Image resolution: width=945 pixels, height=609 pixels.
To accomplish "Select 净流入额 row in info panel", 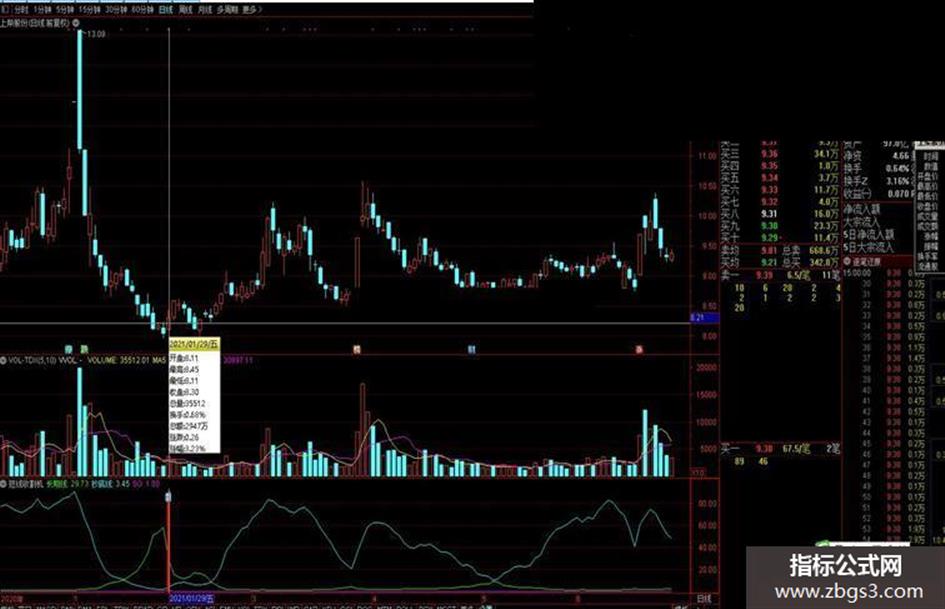I will point(862,209).
